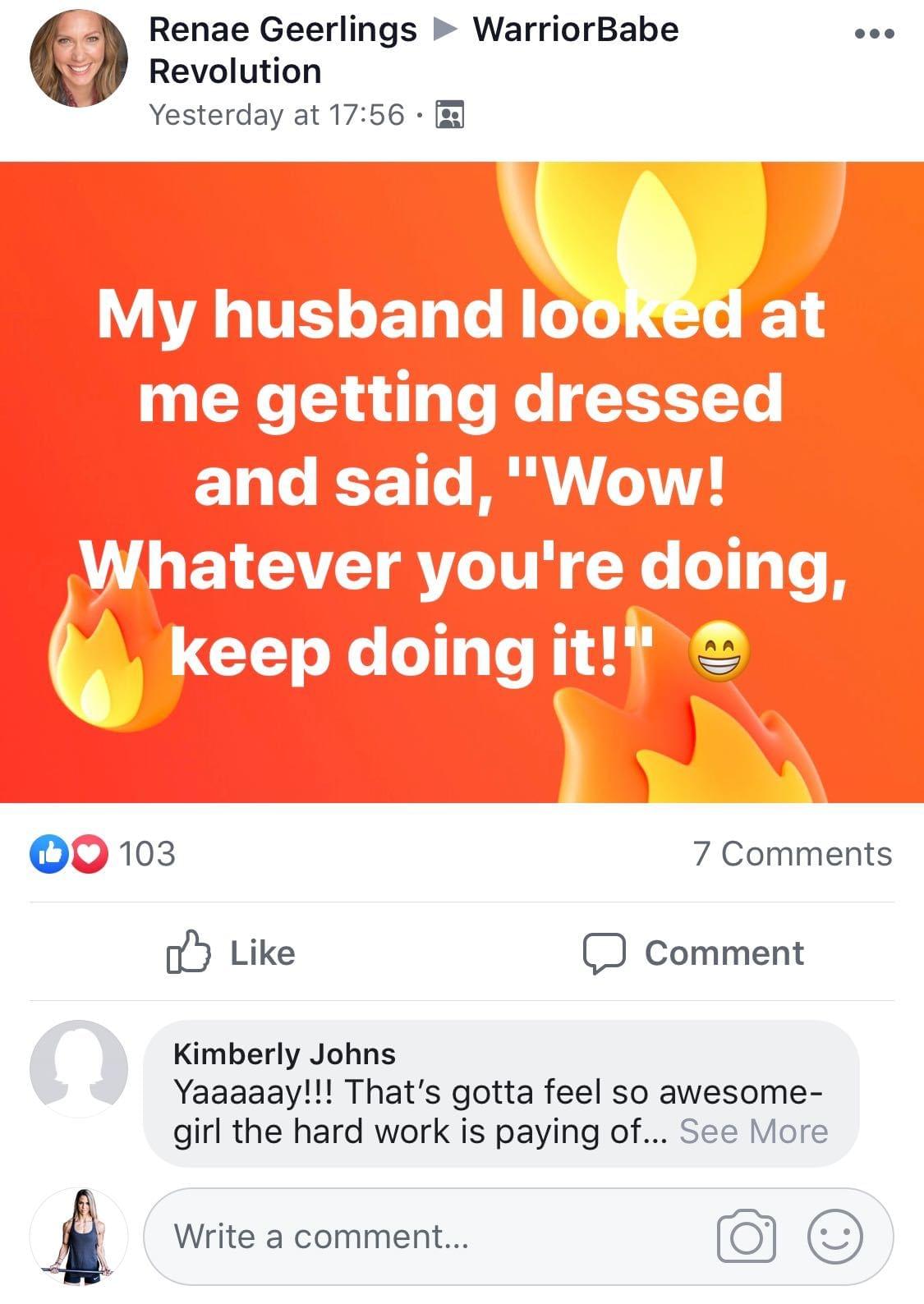The image size is (924, 1304).
Task: Open camera to attach photo to comment
Action: (746, 1236)
